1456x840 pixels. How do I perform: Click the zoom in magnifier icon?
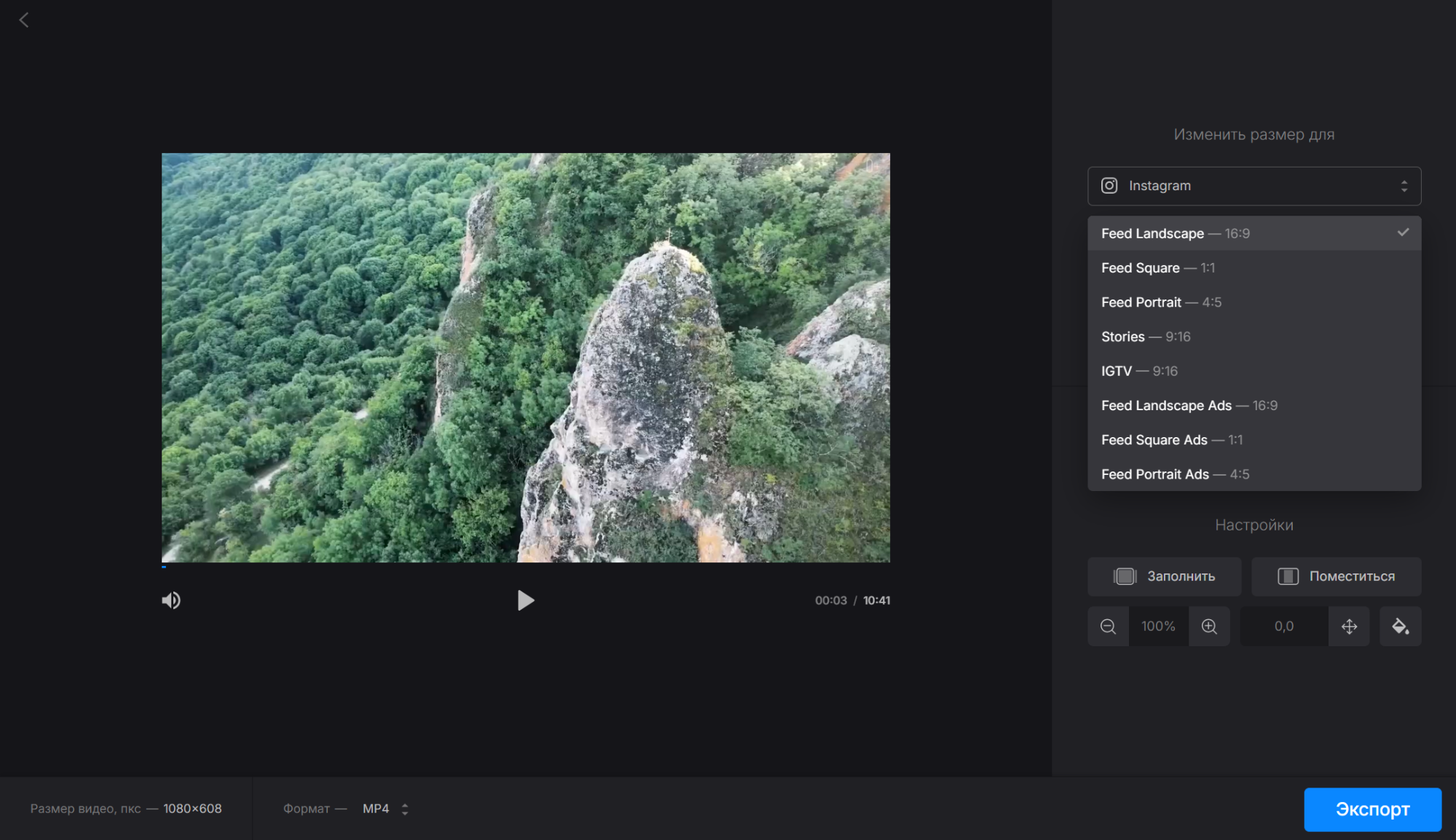(x=1209, y=627)
